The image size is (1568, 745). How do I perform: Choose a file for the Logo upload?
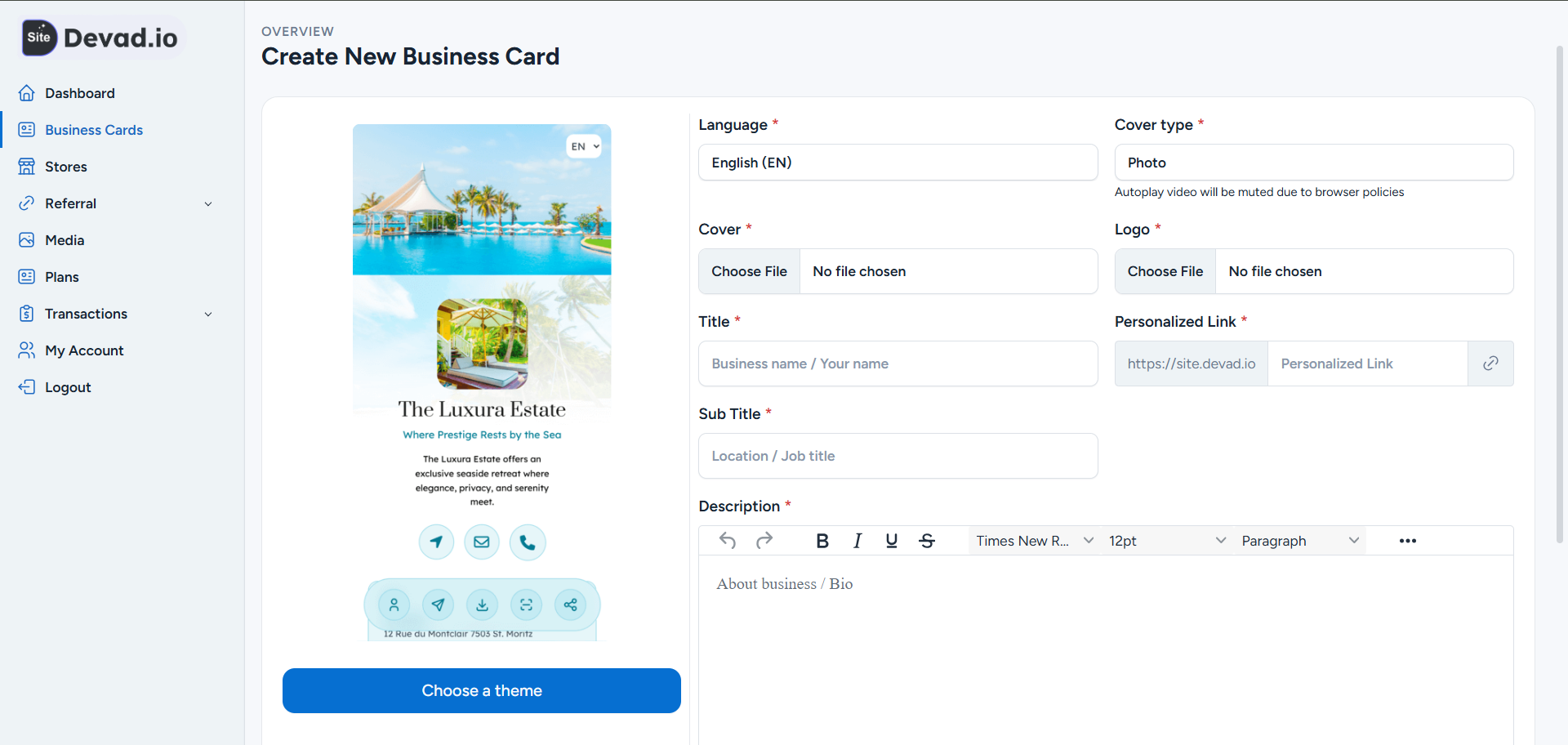pos(1165,271)
